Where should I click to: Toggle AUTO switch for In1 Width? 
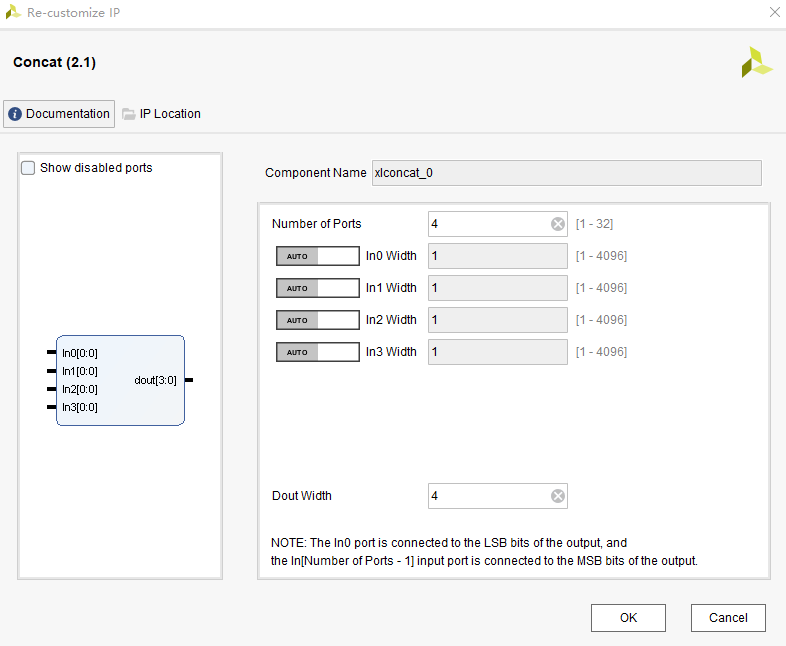tap(317, 288)
